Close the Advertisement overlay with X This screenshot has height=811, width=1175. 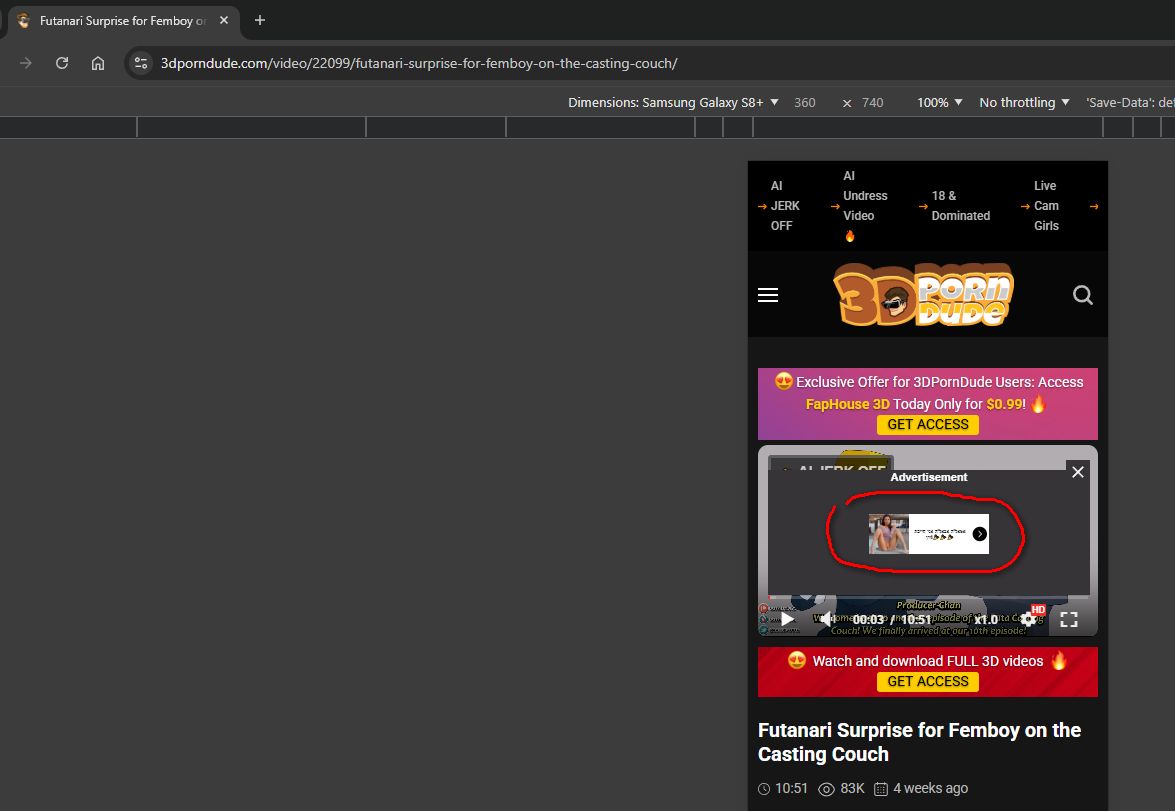click(x=1078, y=472)
